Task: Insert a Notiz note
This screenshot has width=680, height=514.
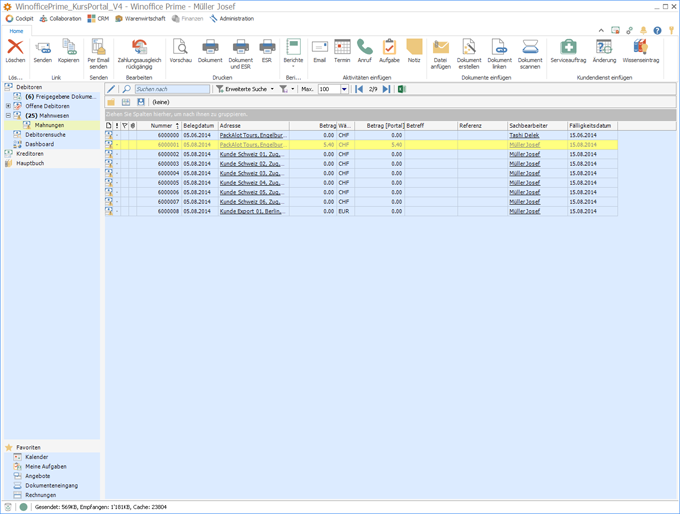Action: (414, 47)
